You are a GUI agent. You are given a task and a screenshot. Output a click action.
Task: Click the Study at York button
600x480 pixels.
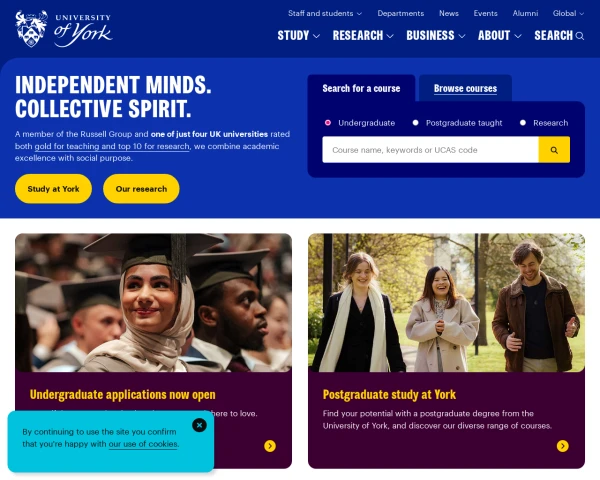(x=53, y=189)
